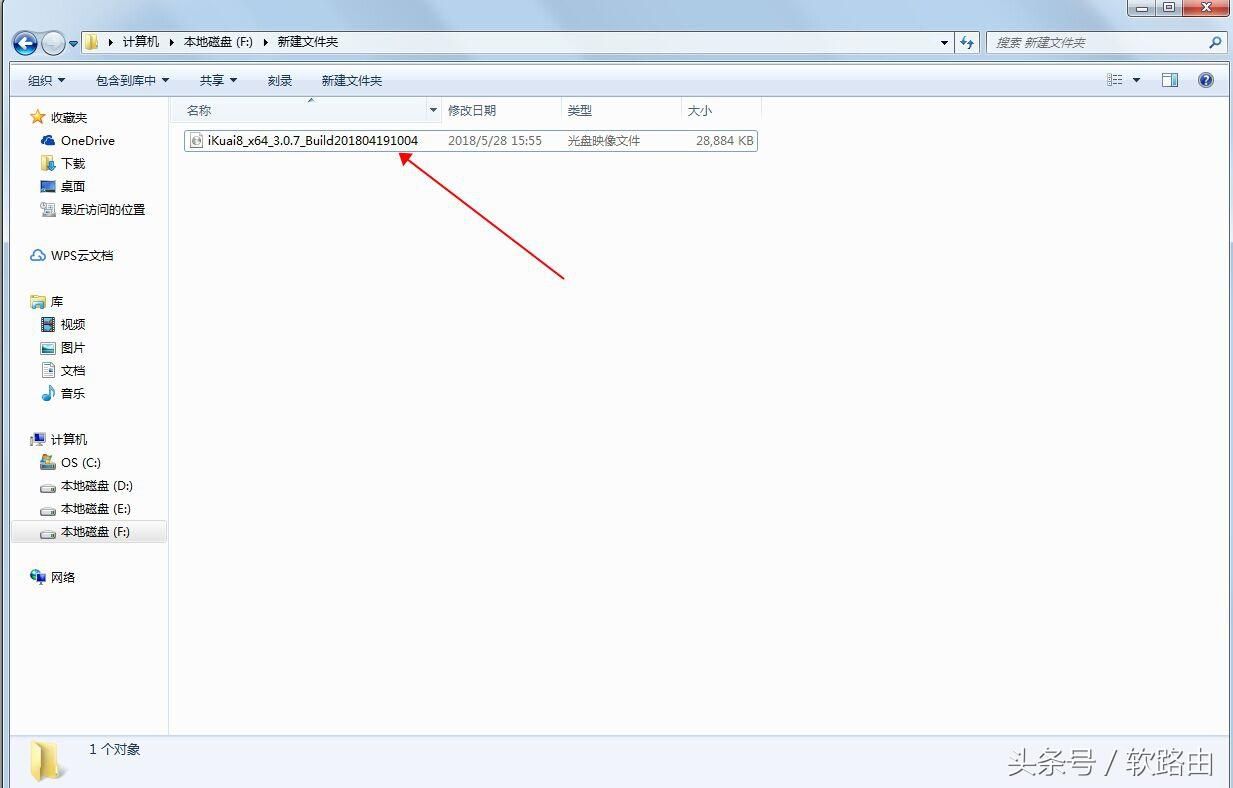Select 收藏夹 in the navigation pane
This screenshot has height=788, width=1233.
pos(69,118)
